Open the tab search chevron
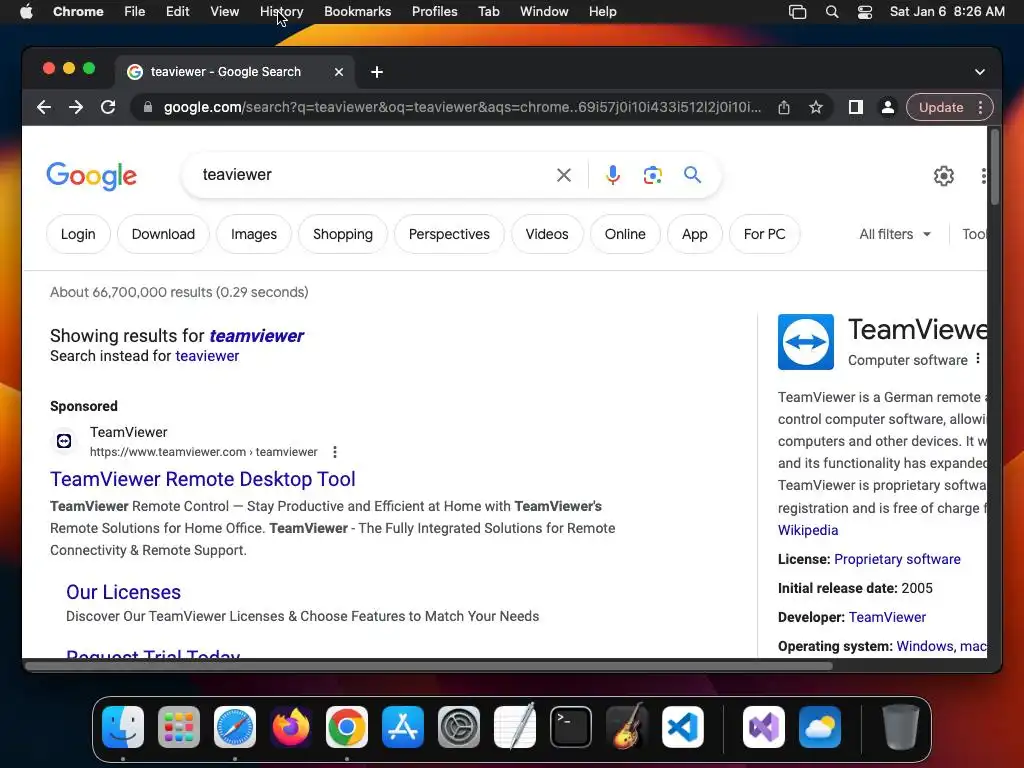The image size is (1024, 768). click(x=980, y=72)
